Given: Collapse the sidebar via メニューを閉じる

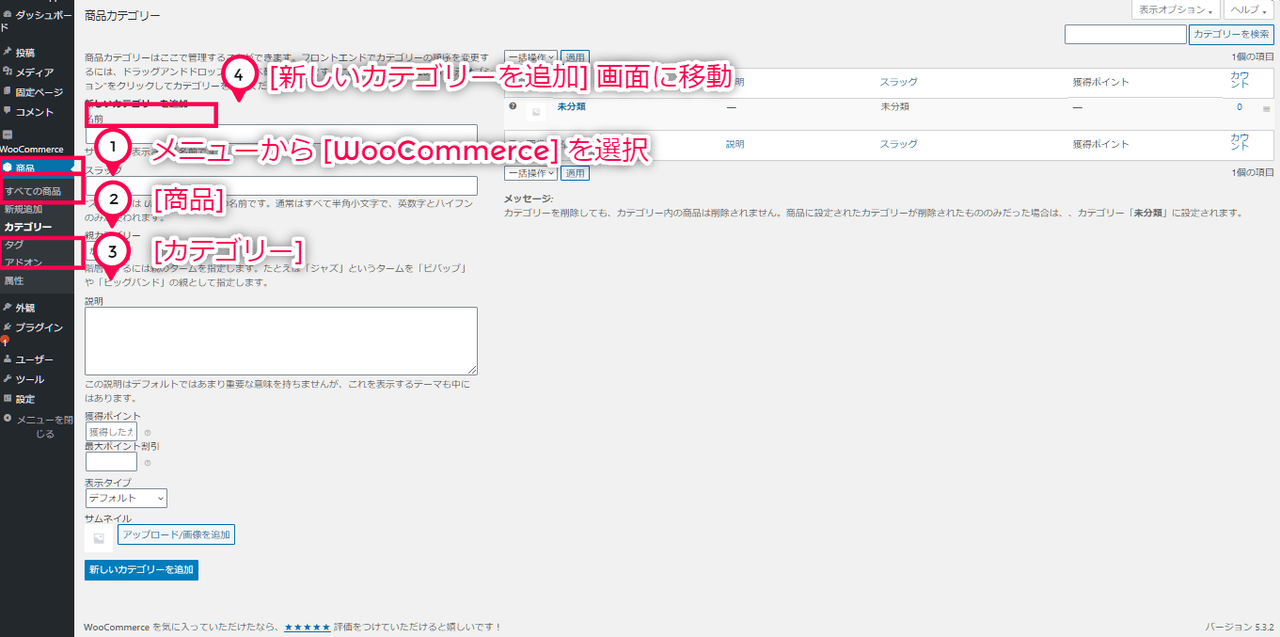Looking at the screenshot, I should click(x=39, y=426).
